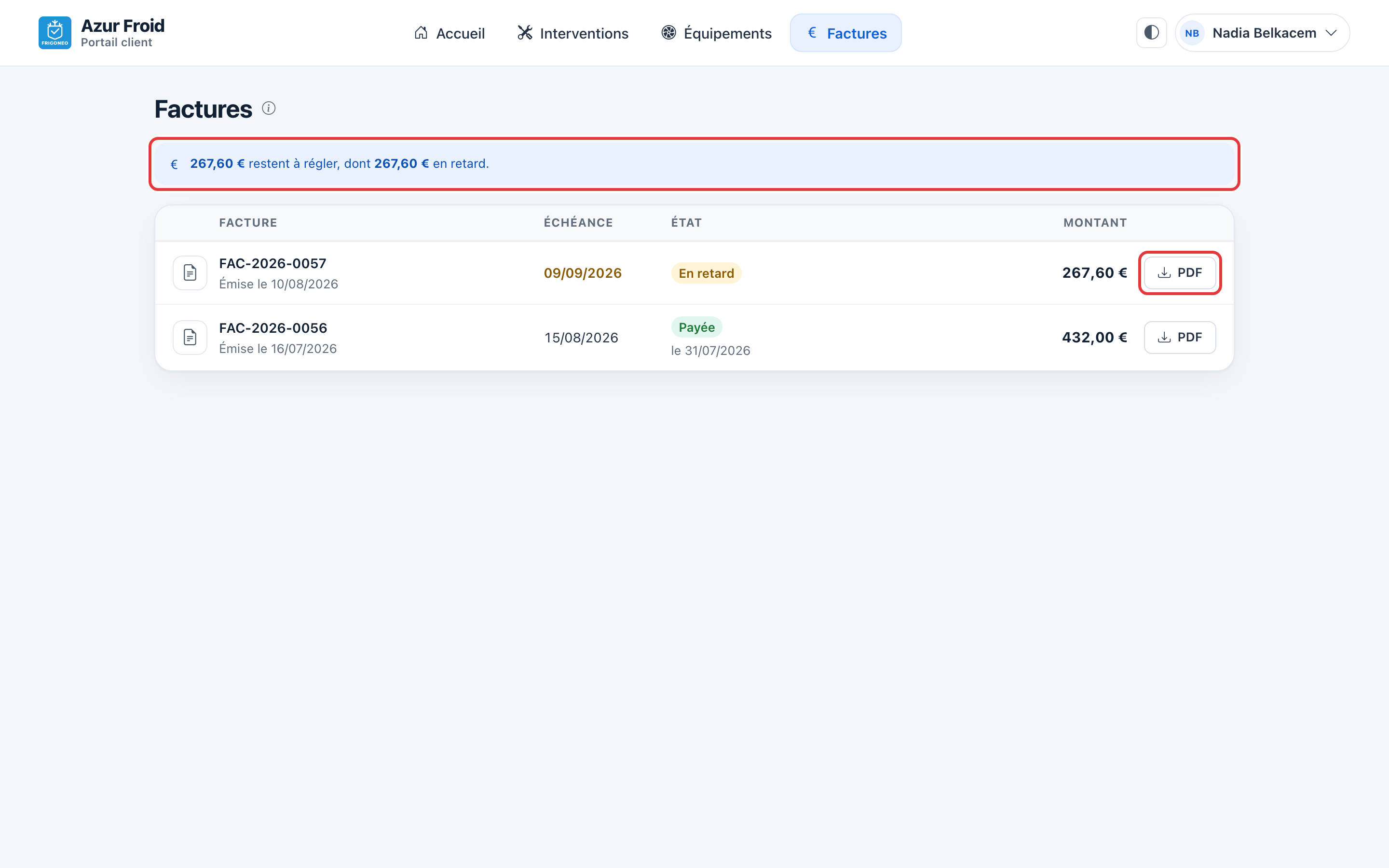Click the document icon for FAC-2026-0057
This screenshot has width=1389, height=868.
coord(190,272)
